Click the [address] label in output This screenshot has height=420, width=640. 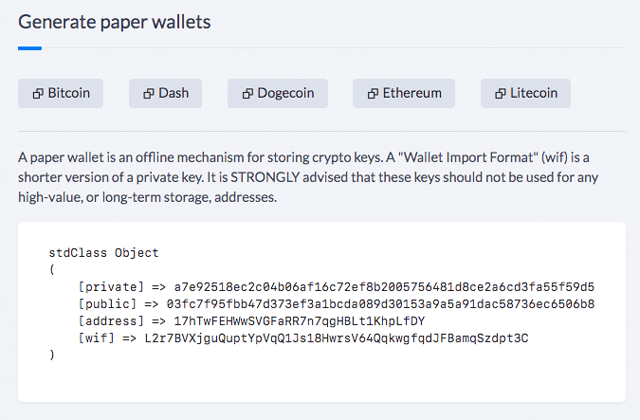coord(111,321)
